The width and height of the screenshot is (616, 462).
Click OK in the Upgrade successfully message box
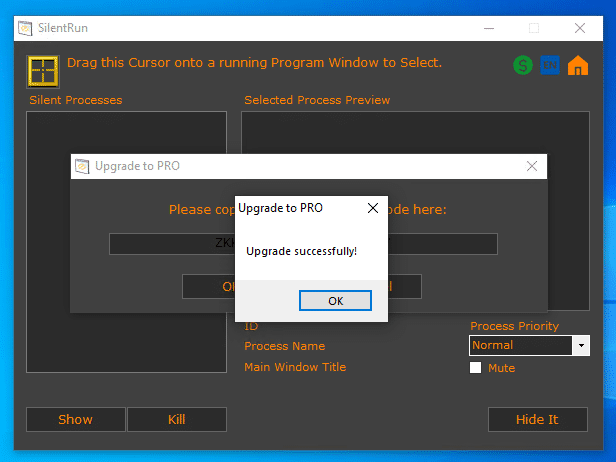[x=335, y=301]
